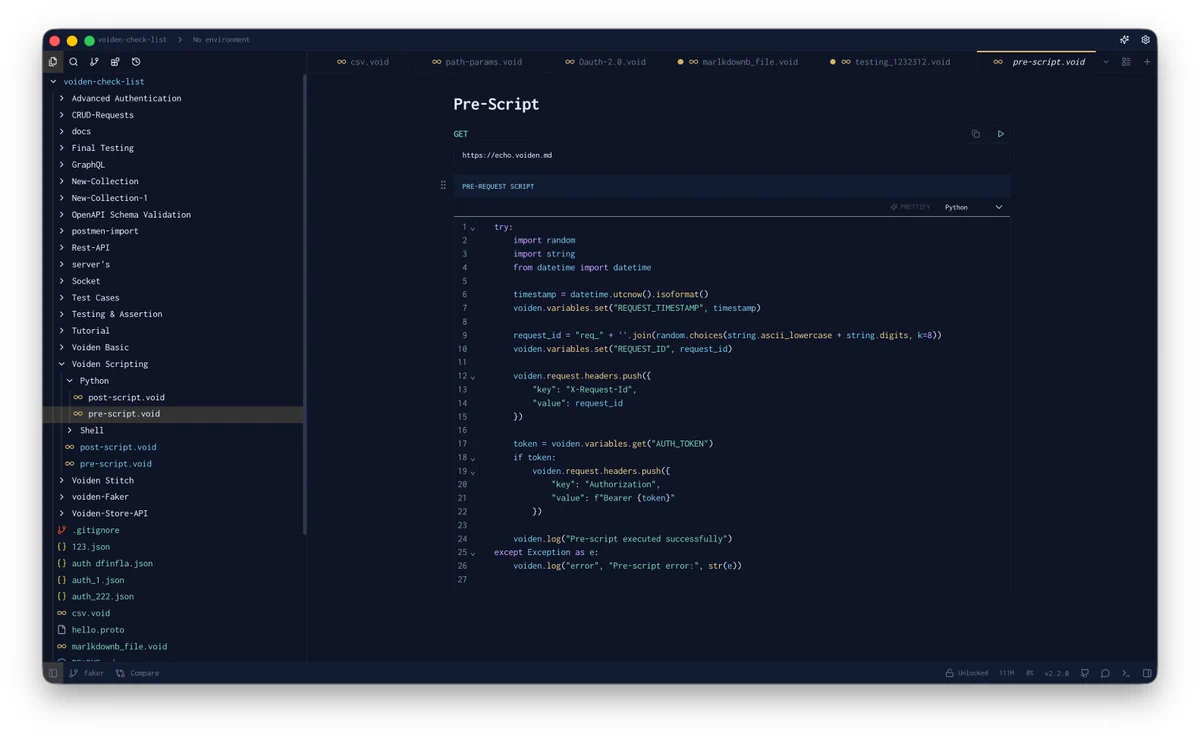
Task: Click Compare in the status bar
Action: coord(137,673)
